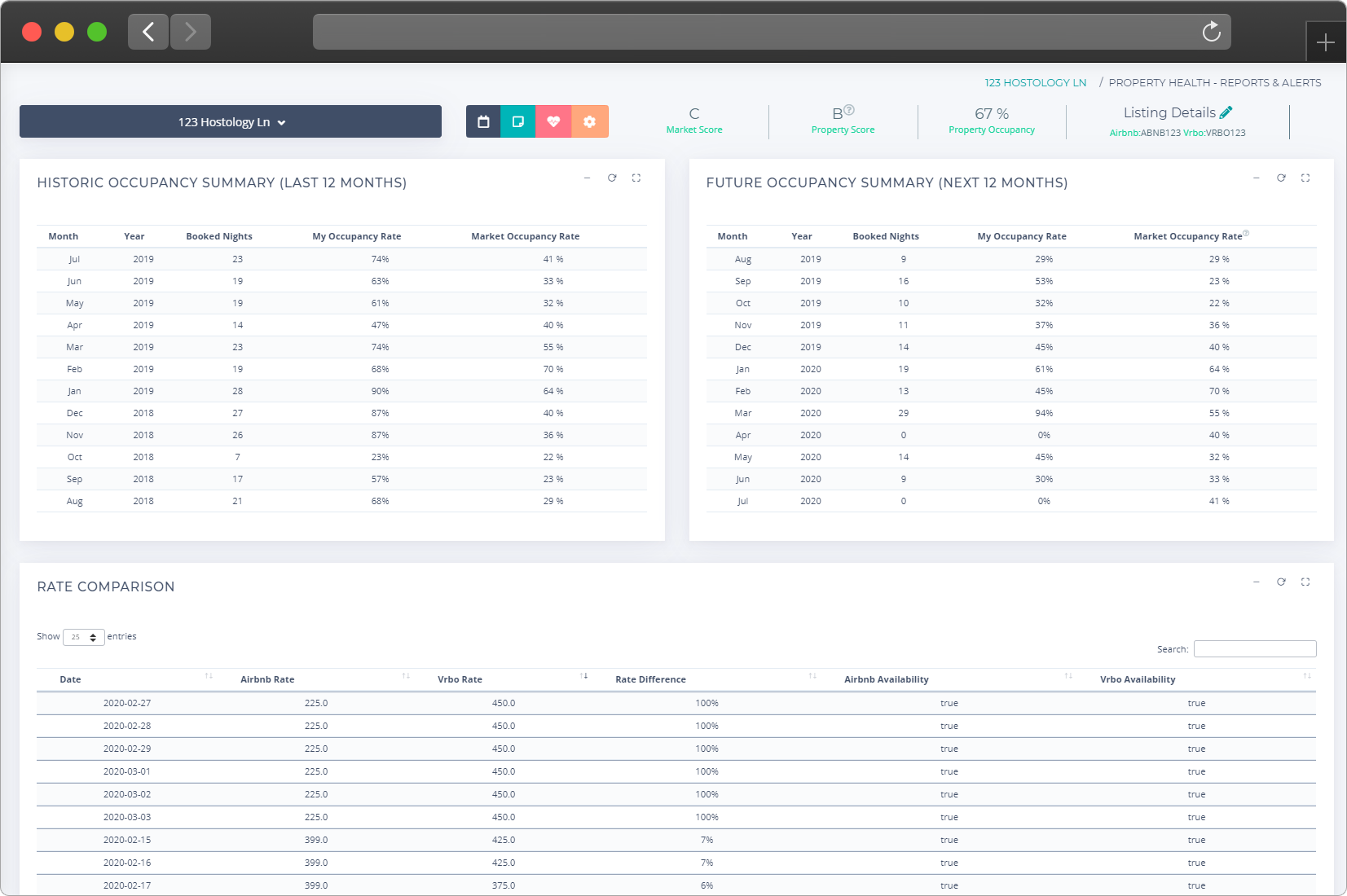The image size is (1347, 896).
Task: Click the Property Score help icon
Action: click(x=849, y=109)
